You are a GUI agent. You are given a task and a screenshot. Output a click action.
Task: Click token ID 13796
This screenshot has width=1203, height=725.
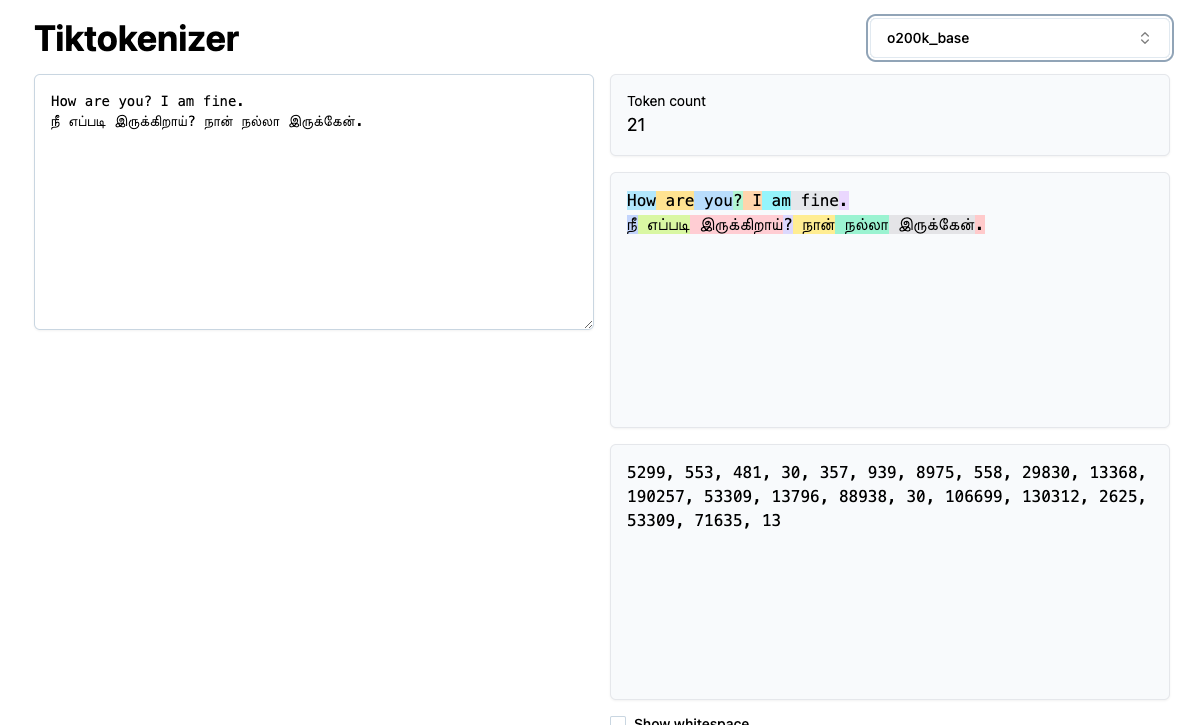(x=795, y=497)
